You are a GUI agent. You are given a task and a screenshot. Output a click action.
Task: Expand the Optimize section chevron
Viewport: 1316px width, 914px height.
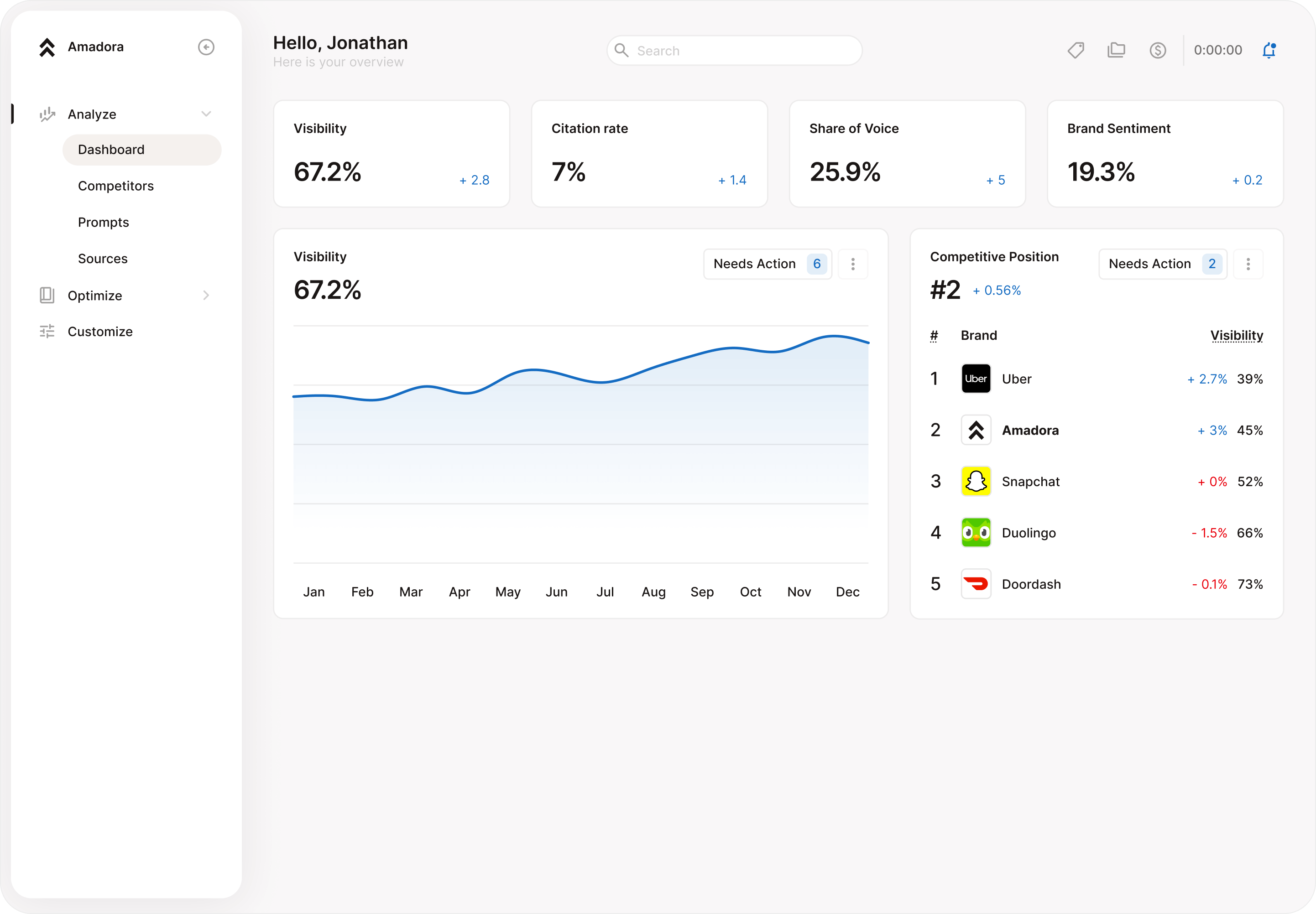pos(206,296)
